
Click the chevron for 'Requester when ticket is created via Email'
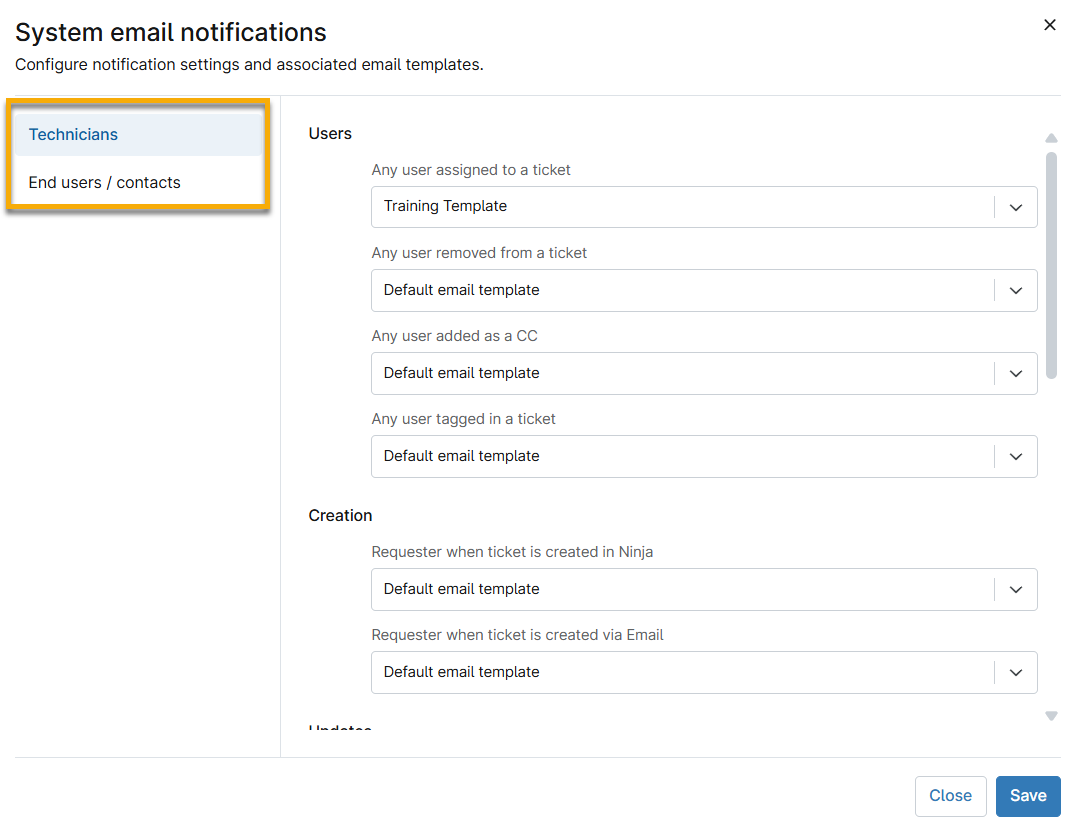pyautogui.click(x=1016, y=672)
